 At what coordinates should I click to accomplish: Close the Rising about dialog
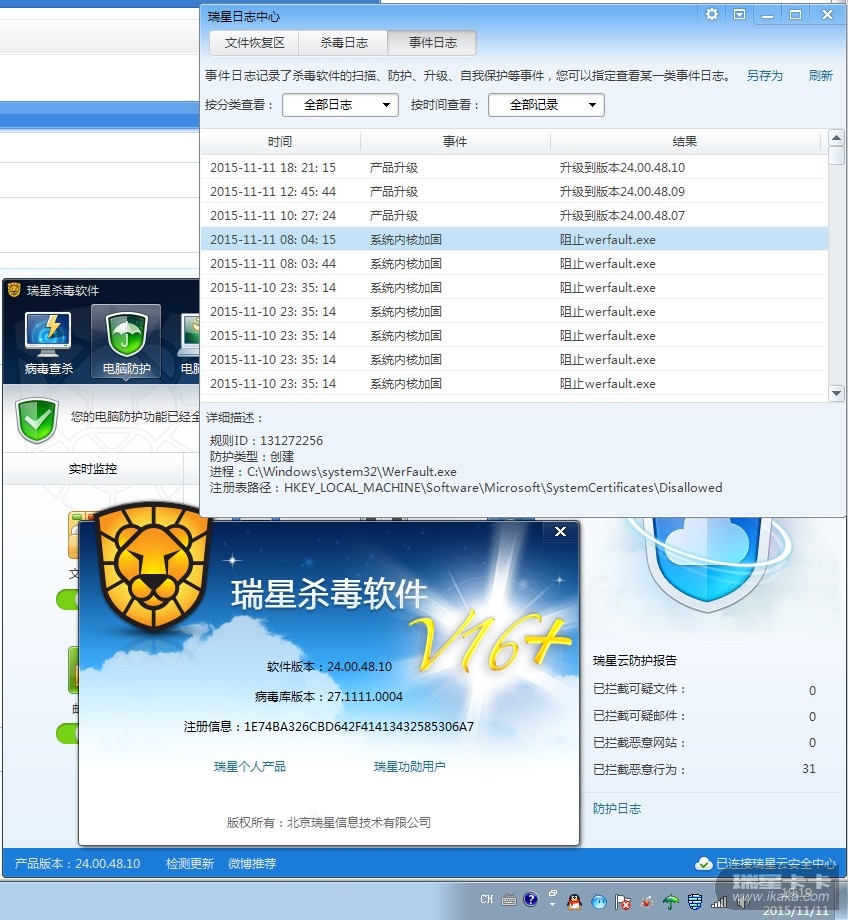click(x=560, y=532)
